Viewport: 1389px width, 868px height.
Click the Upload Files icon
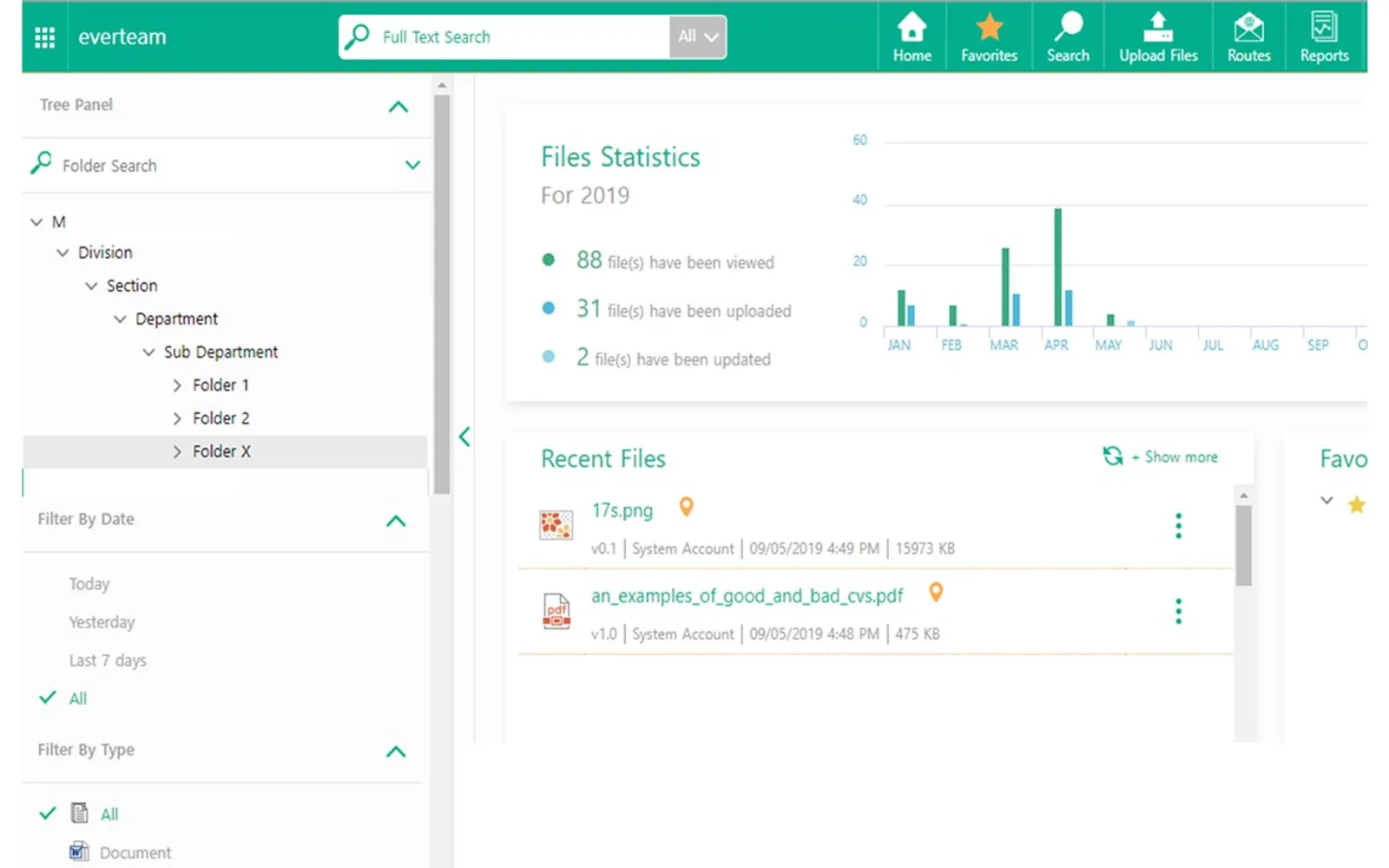[x=1158, y=37]
